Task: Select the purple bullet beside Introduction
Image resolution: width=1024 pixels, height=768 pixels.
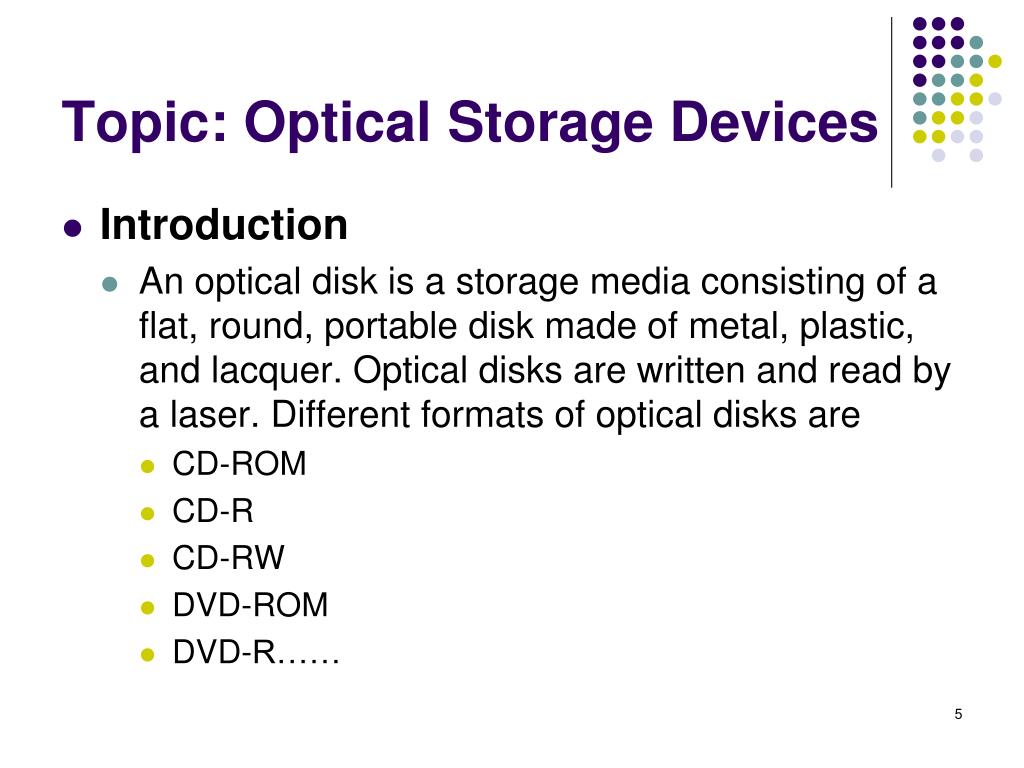Action: (72, 228)
